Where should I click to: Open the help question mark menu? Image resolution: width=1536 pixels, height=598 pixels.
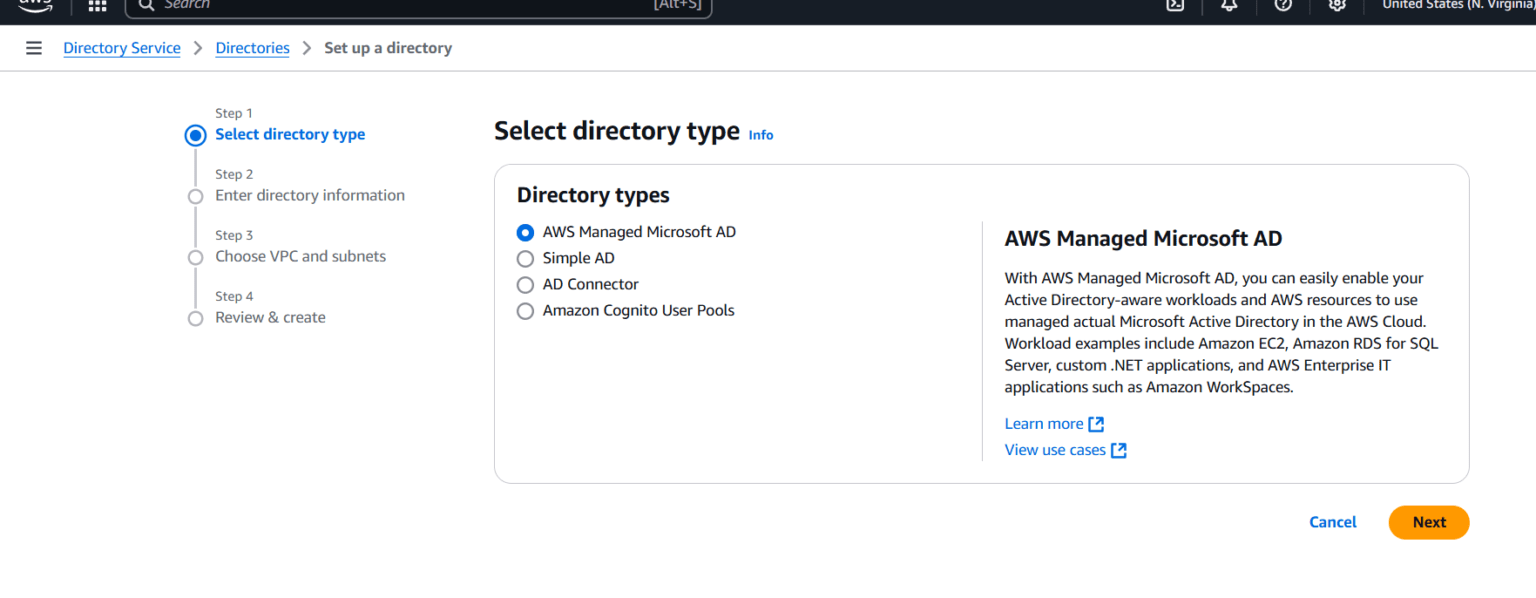click(x=1283, y=5)
